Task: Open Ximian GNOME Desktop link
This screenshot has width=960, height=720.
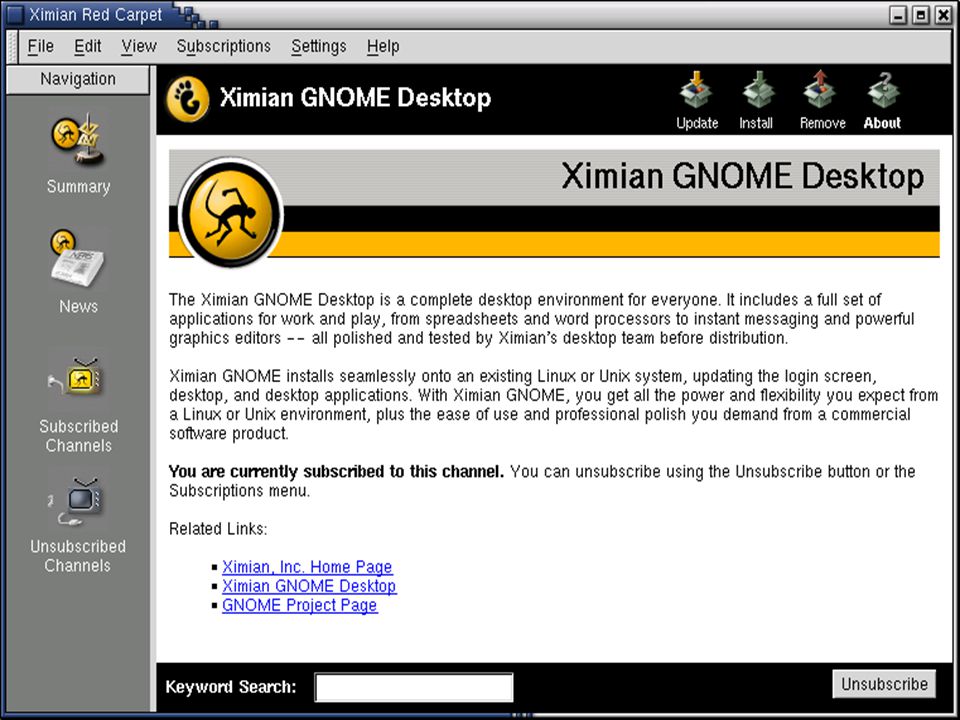Action: [309, 586]
